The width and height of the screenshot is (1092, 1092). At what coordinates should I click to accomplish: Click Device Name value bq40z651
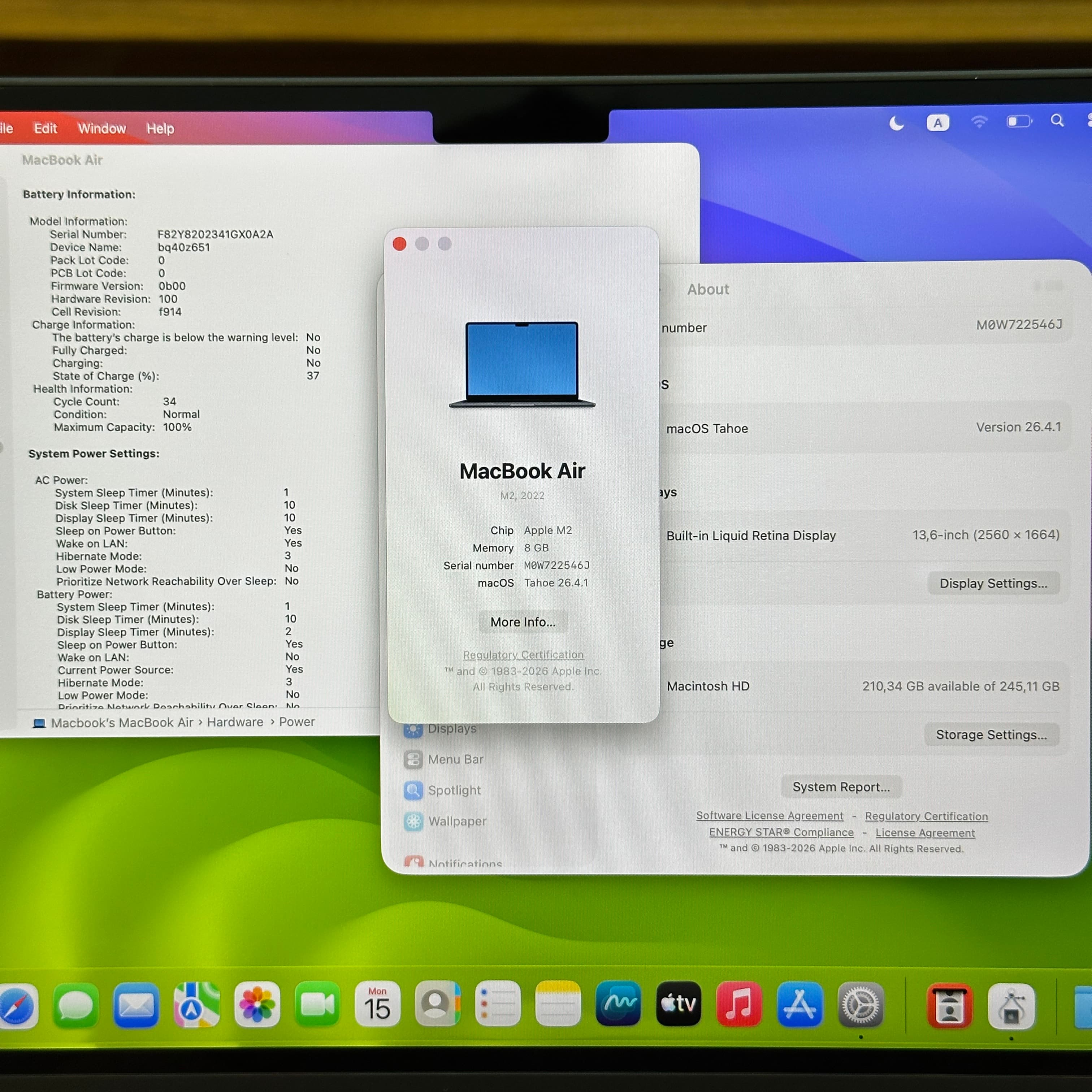pyautogui.click(x=184, y=247)
